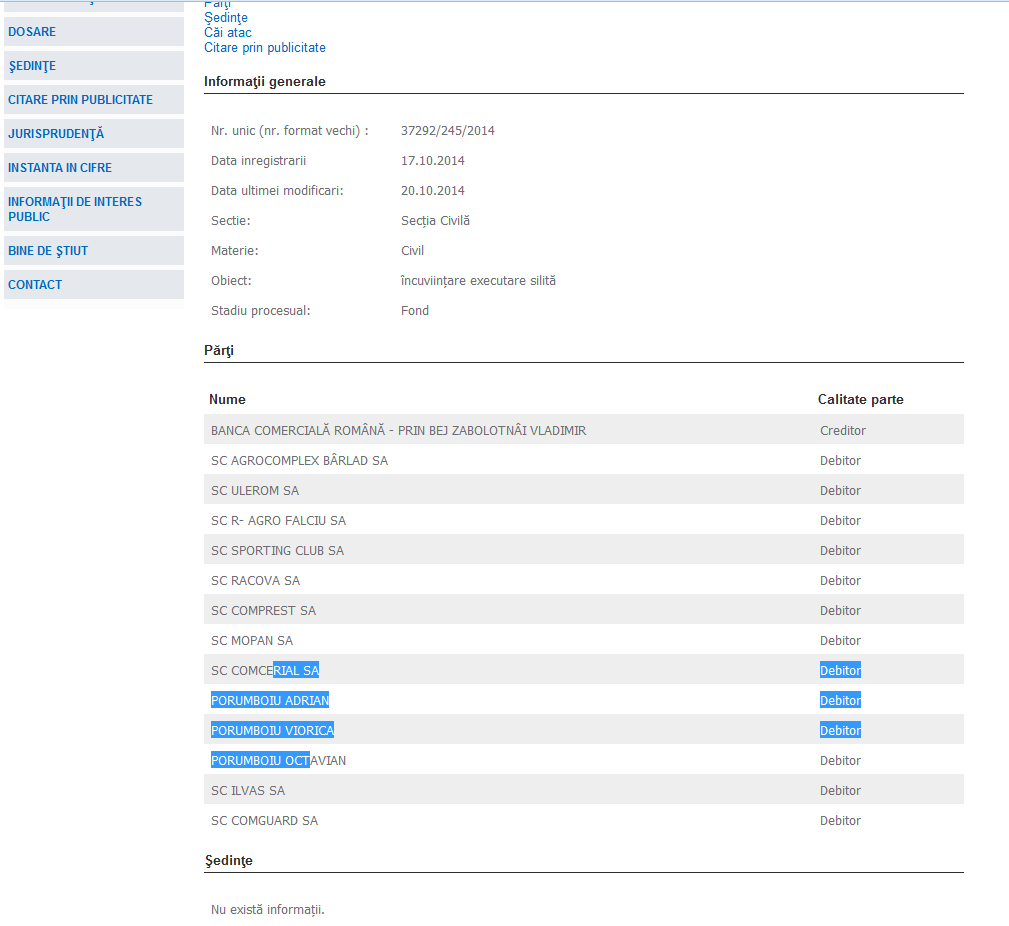This screenshot has width=1009, height=926.
Task: Click the PORUMBOIU OCTAVIAN party name
Action: point(278,761)
